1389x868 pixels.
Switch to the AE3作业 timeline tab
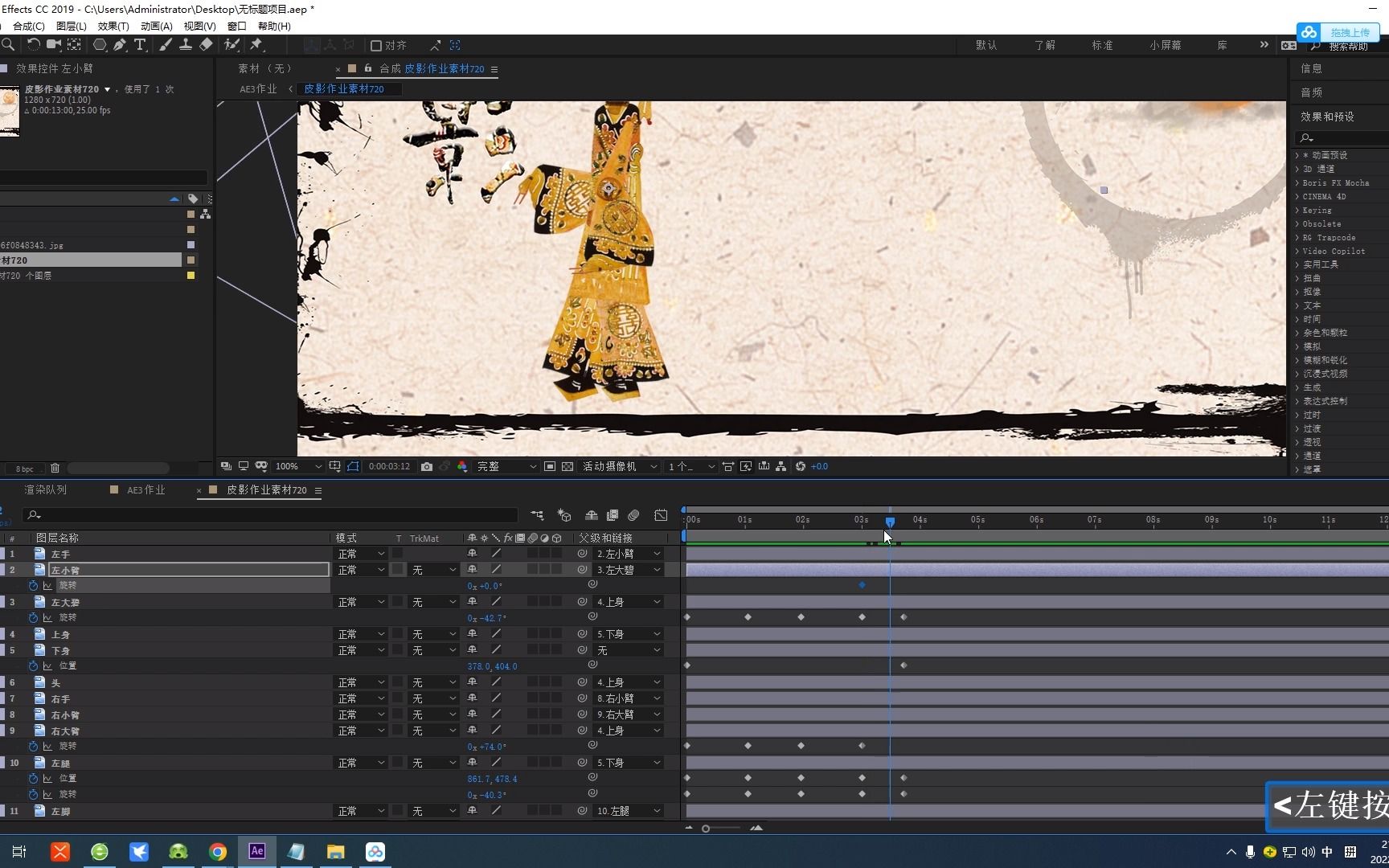pos(145,489)
